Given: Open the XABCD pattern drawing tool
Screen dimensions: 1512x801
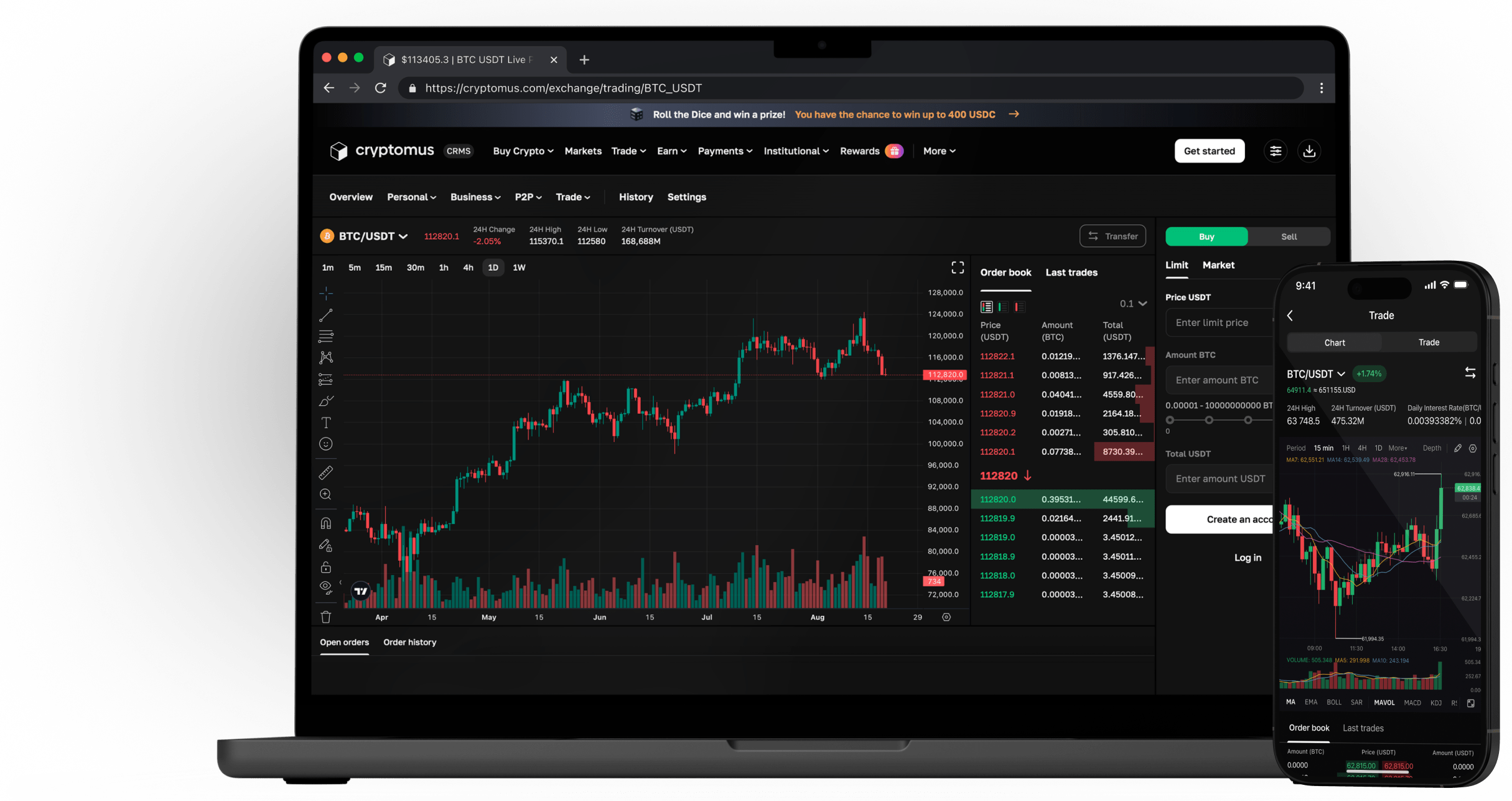Looking at the screenshot, I should (x=325, y=357).
